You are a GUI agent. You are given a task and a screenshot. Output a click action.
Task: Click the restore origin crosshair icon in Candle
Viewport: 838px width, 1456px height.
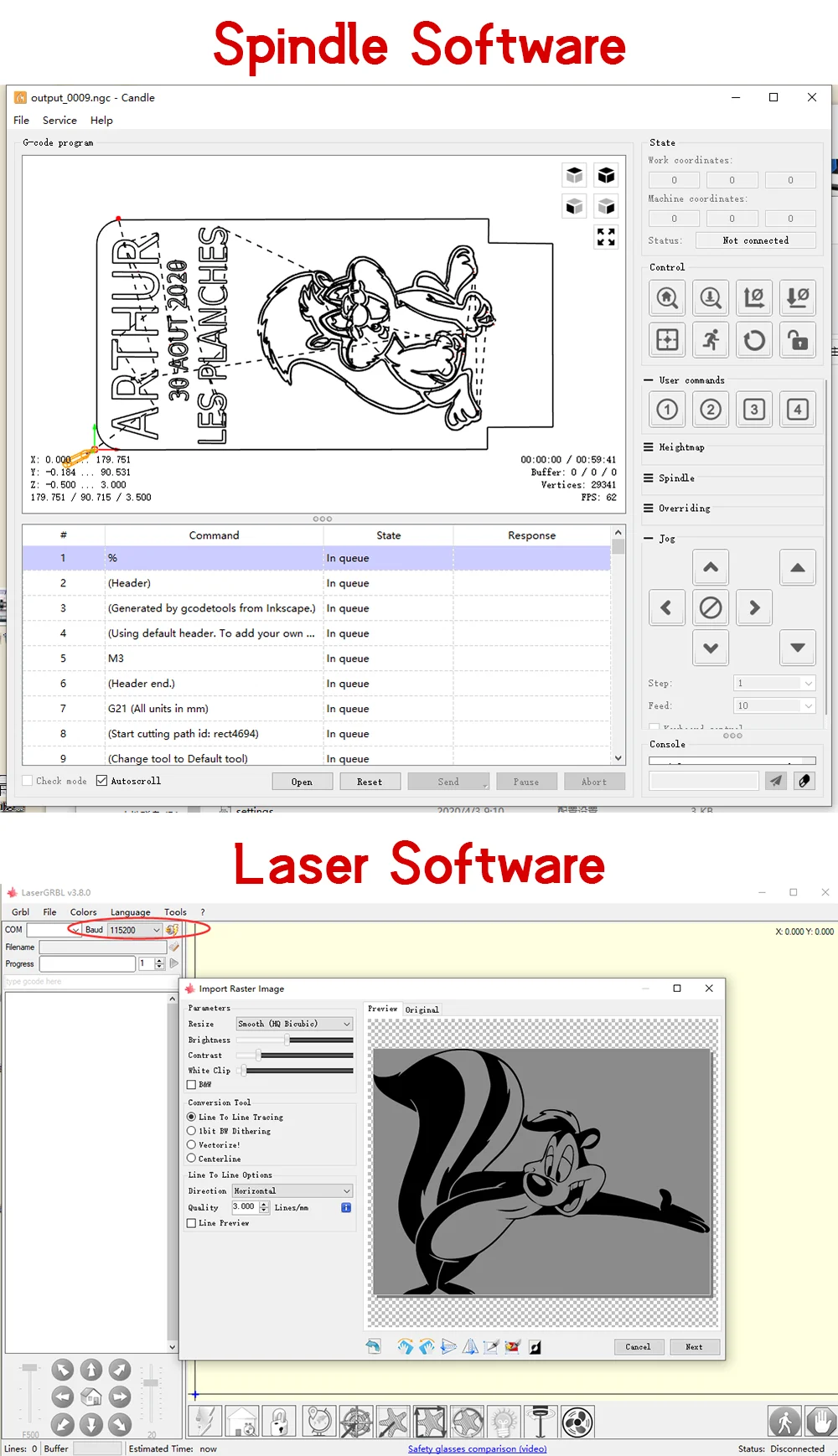(667, 340)
